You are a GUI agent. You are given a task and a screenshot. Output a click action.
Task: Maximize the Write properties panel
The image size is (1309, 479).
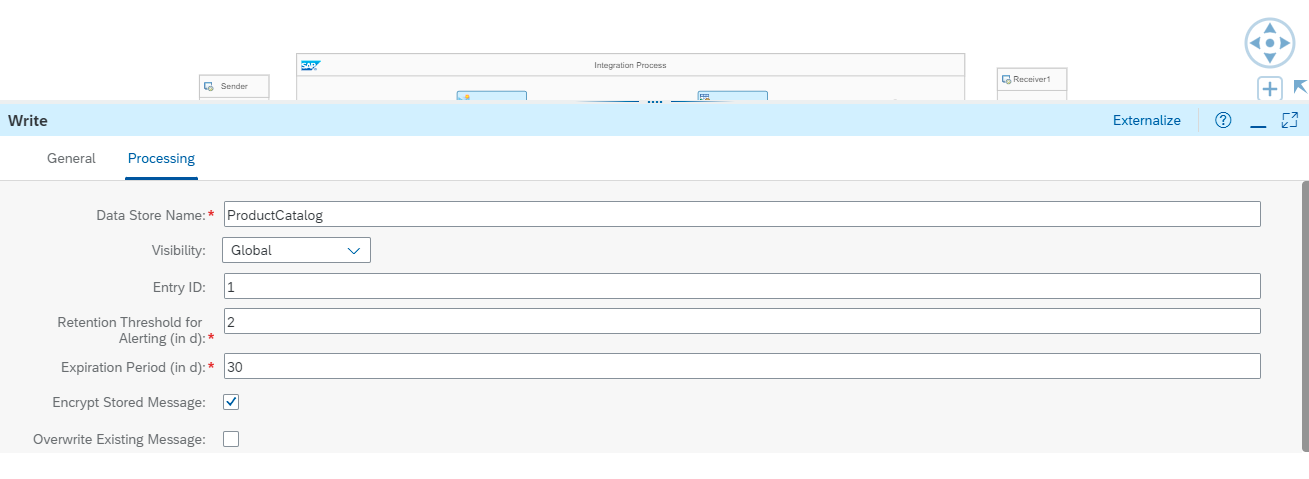pyautogui.click(x=1289, y=120)
